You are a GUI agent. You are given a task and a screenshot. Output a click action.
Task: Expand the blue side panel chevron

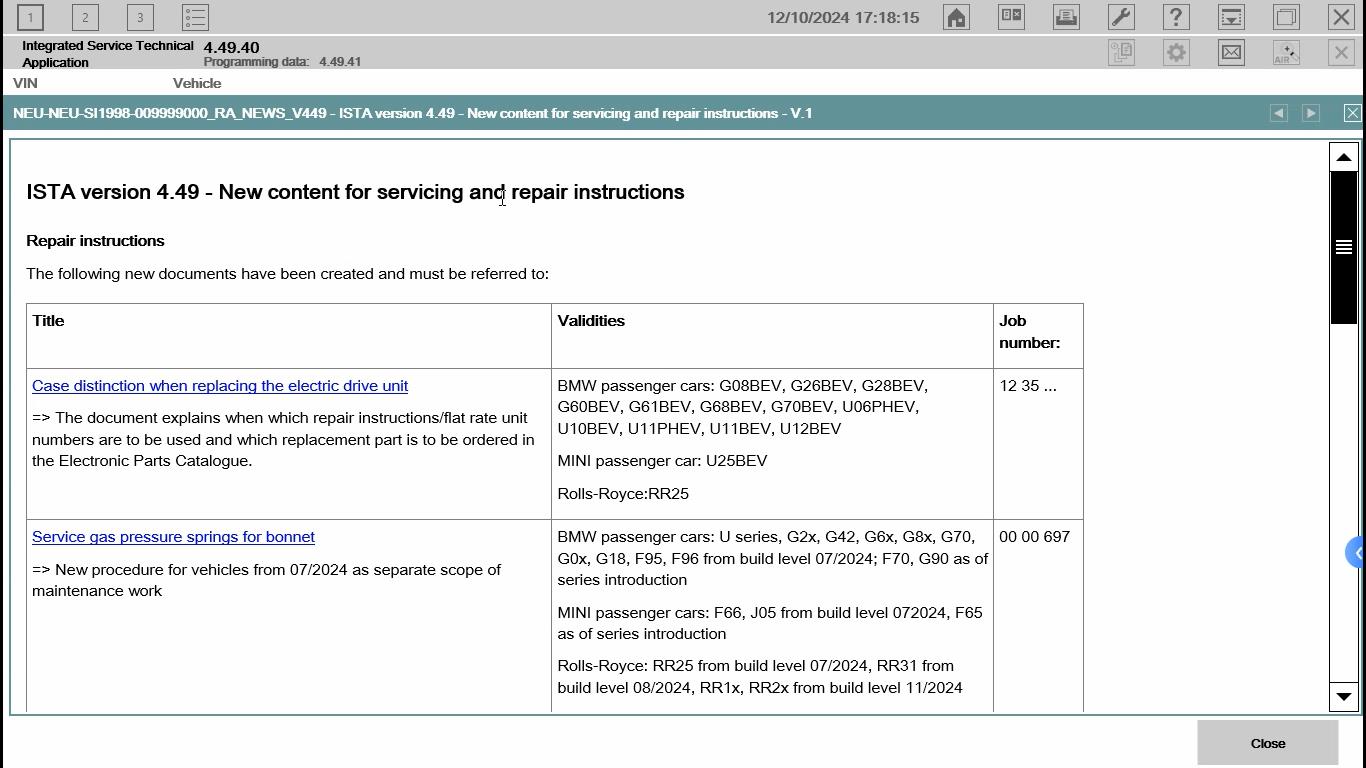[x=1356, y=553]
